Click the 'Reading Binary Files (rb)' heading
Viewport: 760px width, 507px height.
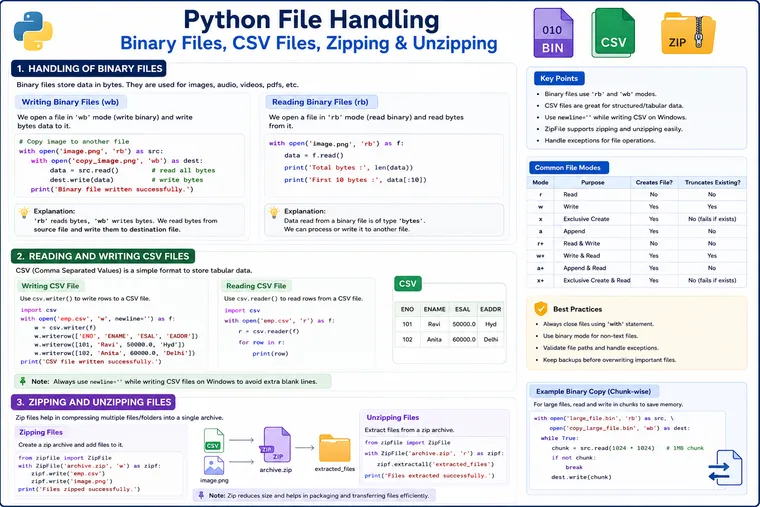320,102
